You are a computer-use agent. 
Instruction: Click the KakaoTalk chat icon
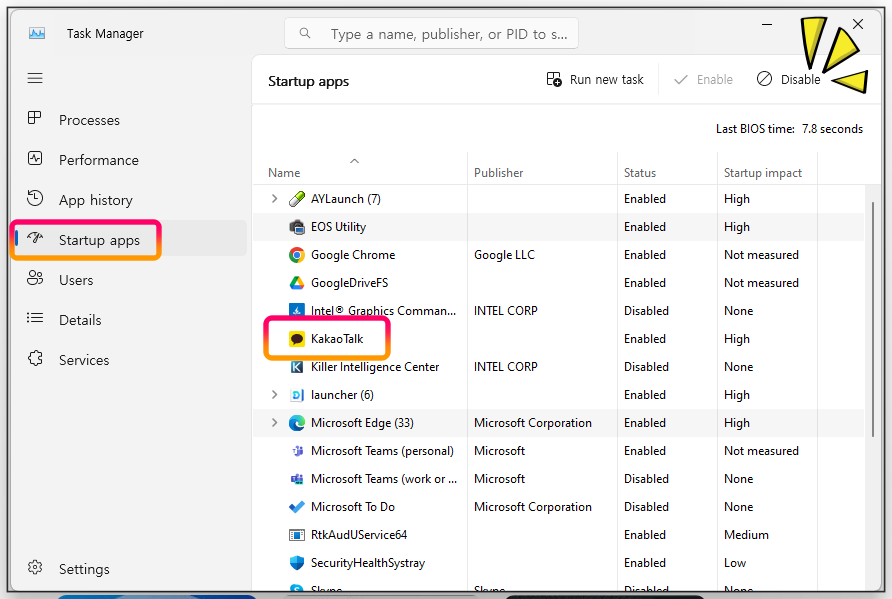pyautogui.click(x=297, y=339)
